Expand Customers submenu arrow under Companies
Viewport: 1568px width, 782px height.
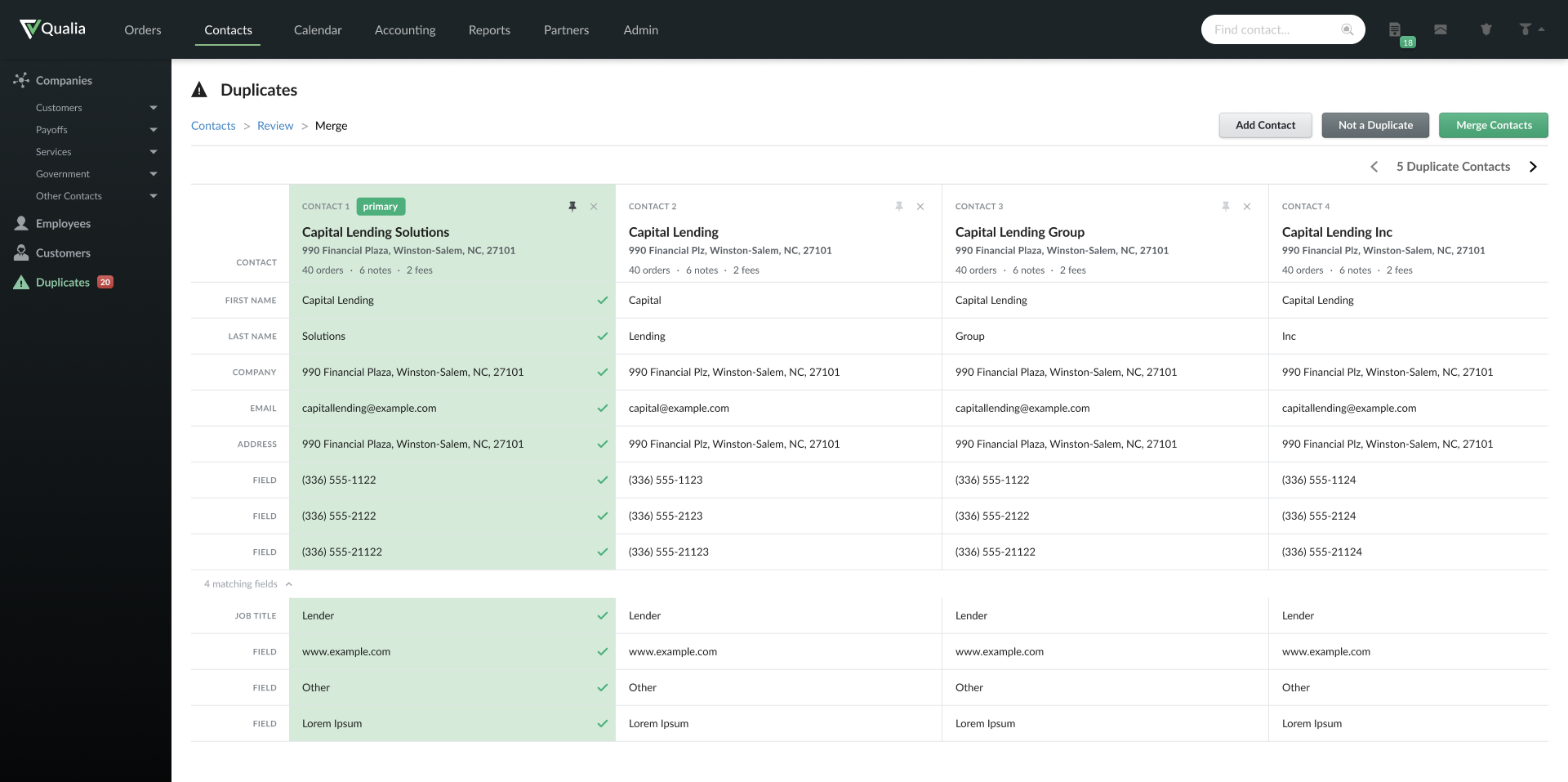click(x=154, y=108)
